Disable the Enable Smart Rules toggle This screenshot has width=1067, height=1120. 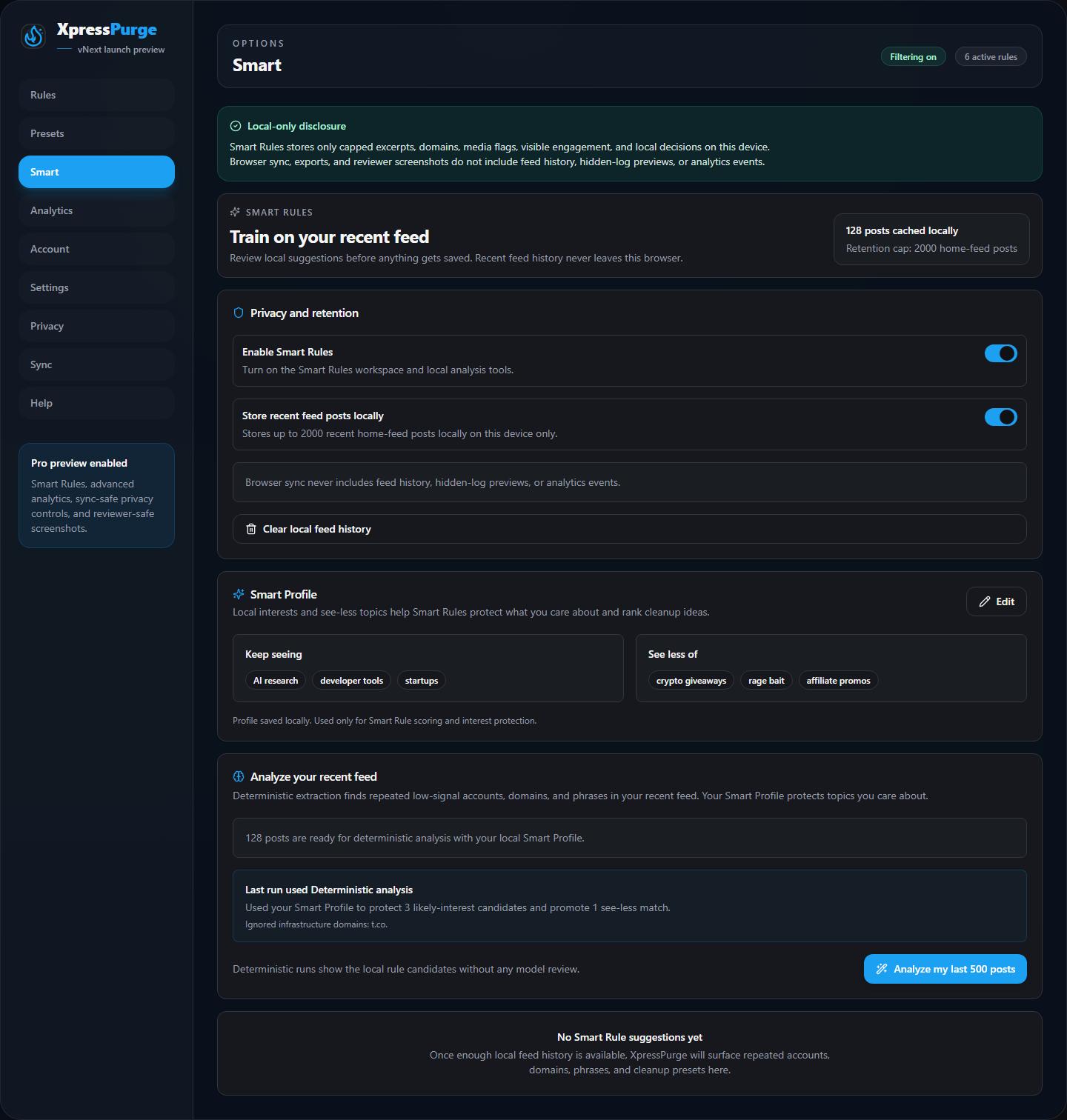(x=1001, y=353)
